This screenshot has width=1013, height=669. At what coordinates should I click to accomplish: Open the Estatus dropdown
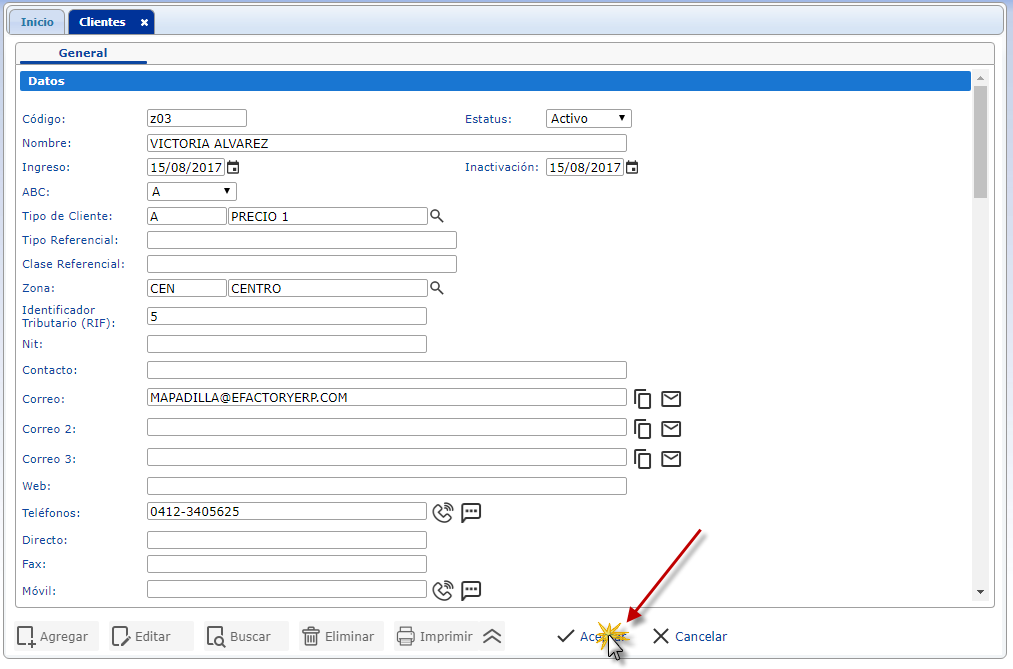pos(589,119)
